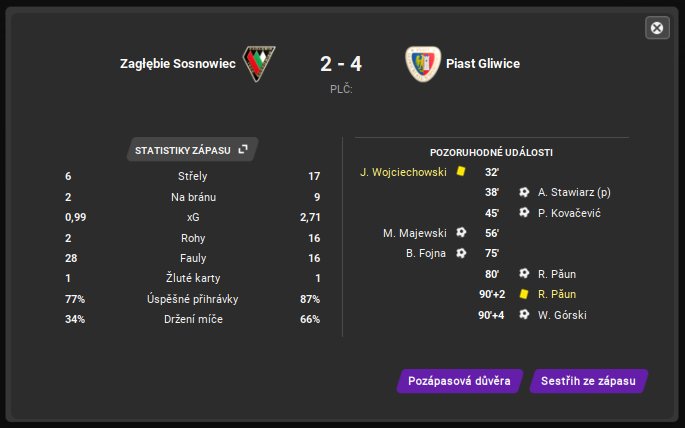Click the Piast Gliwice club crest
This screenshot has height=428, width=685.
pyautogui.click(x=422, y=64)
